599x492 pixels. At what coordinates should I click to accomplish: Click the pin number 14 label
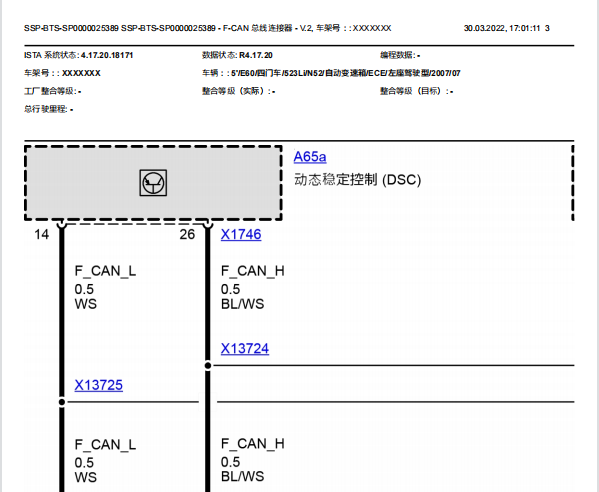42,234
